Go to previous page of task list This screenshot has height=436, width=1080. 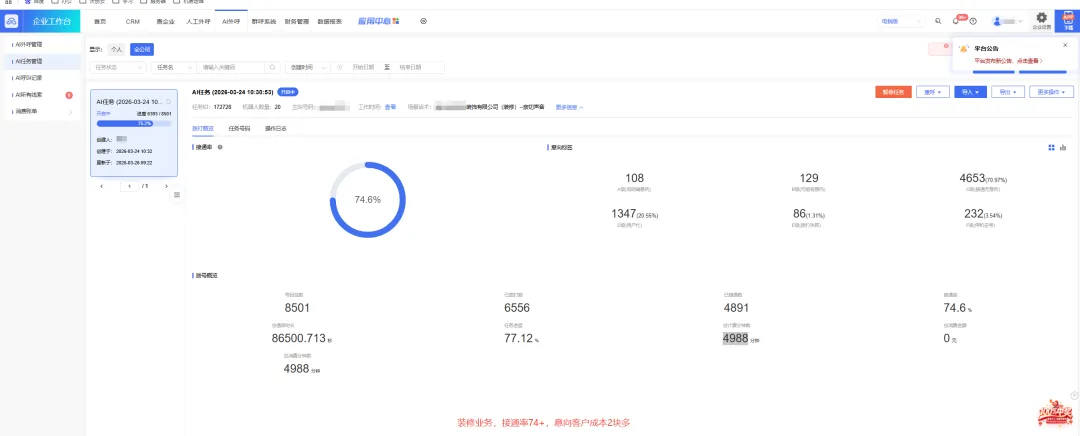coord(102,186)
